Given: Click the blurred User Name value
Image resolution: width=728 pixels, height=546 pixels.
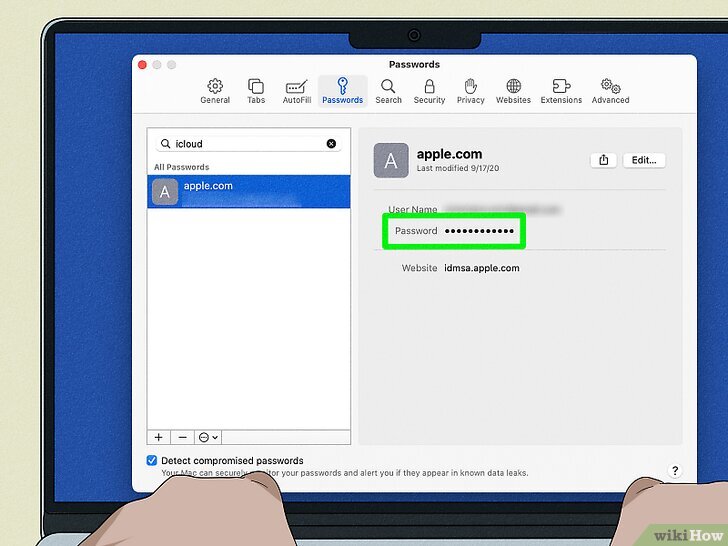Looking at the screenshot, I should click(503, 209).
